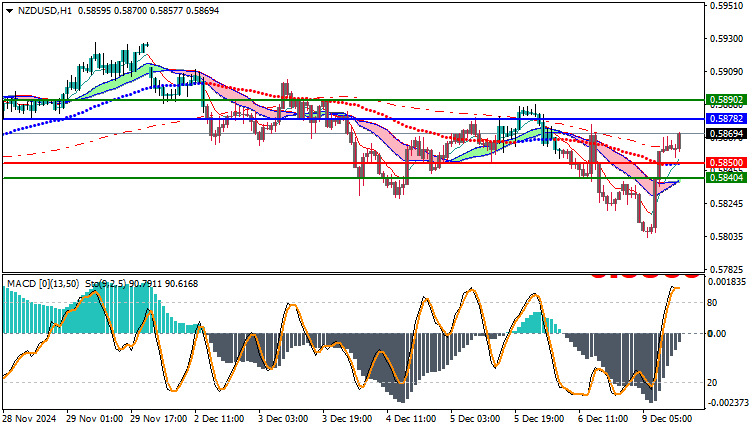Select the 5 Dec 03:00 time label
The height and width of the screenshot is (430, 750).
475,419
